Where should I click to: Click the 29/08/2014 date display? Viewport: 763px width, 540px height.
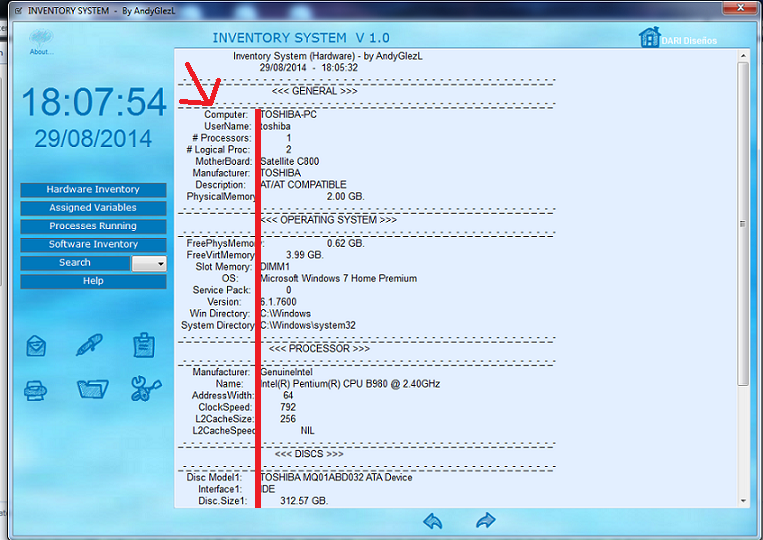pyautogui.click(x=93, y=139)
